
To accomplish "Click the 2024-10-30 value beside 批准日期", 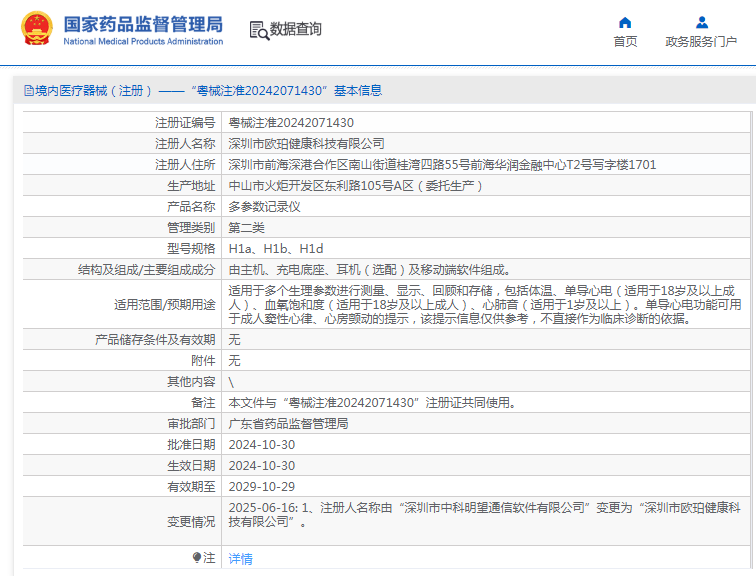I will (262, 444).
